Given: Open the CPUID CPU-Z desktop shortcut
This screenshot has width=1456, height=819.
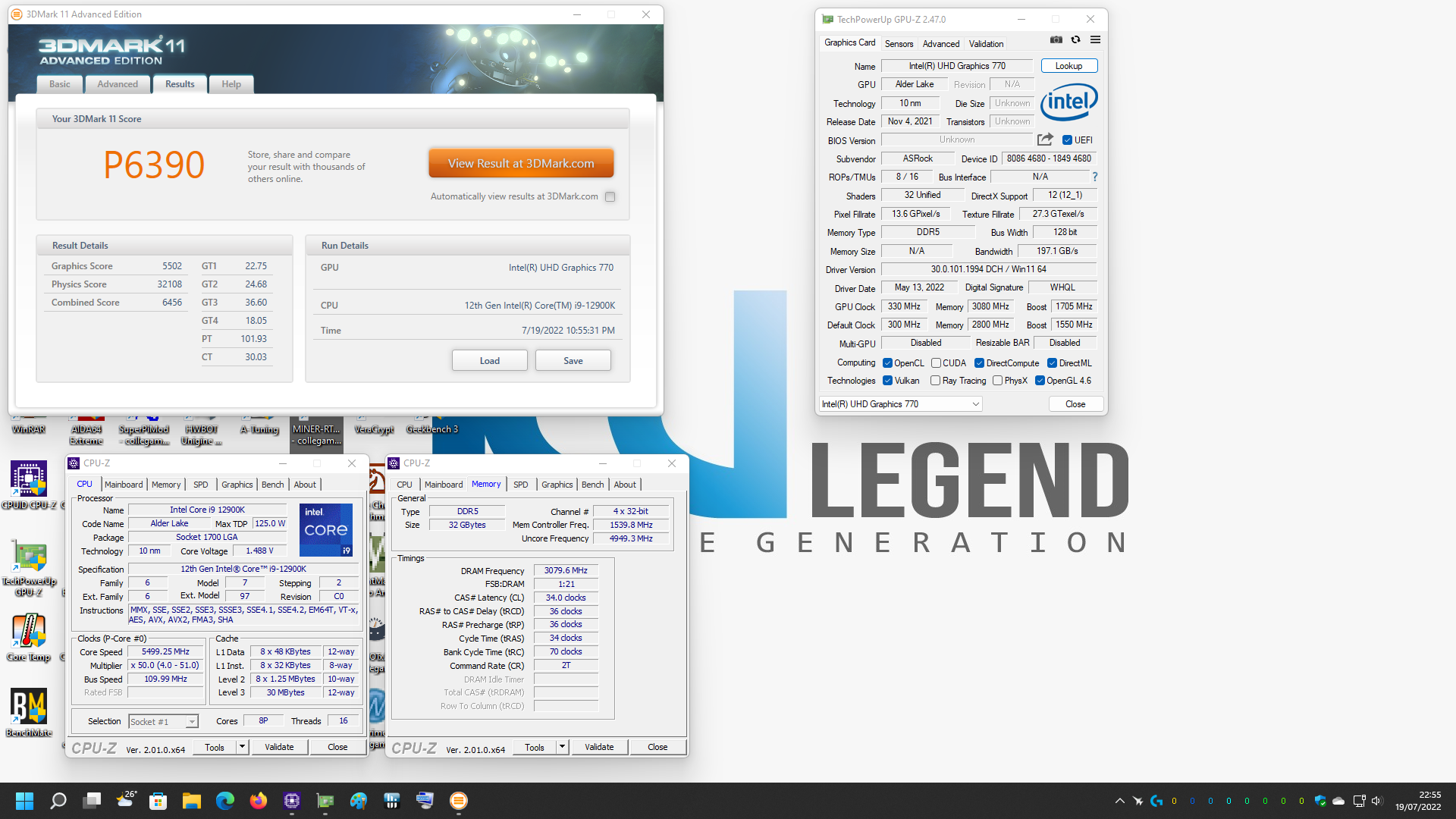Looking at the screenshot, I should 29,486.
